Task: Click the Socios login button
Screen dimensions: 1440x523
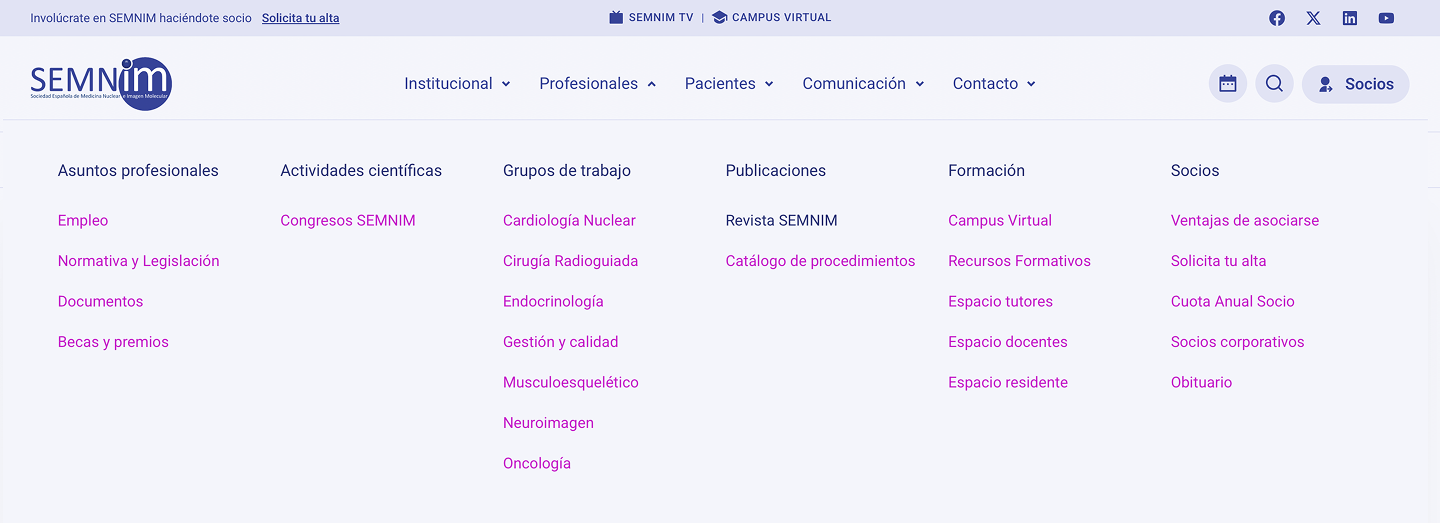Action: pos(1355,84)
